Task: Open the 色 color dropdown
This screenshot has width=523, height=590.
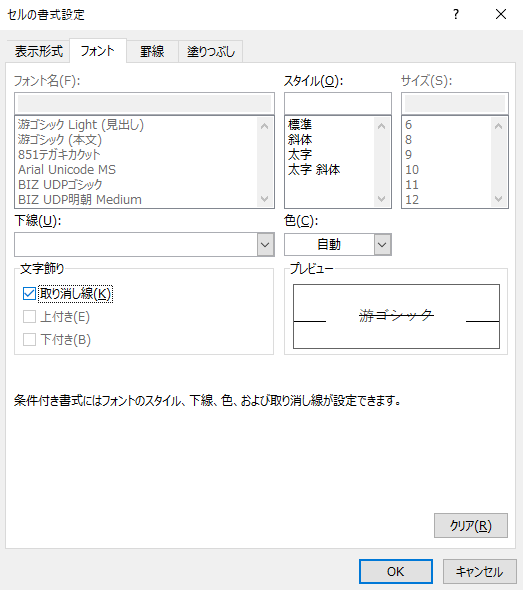Action: (383, 245)
